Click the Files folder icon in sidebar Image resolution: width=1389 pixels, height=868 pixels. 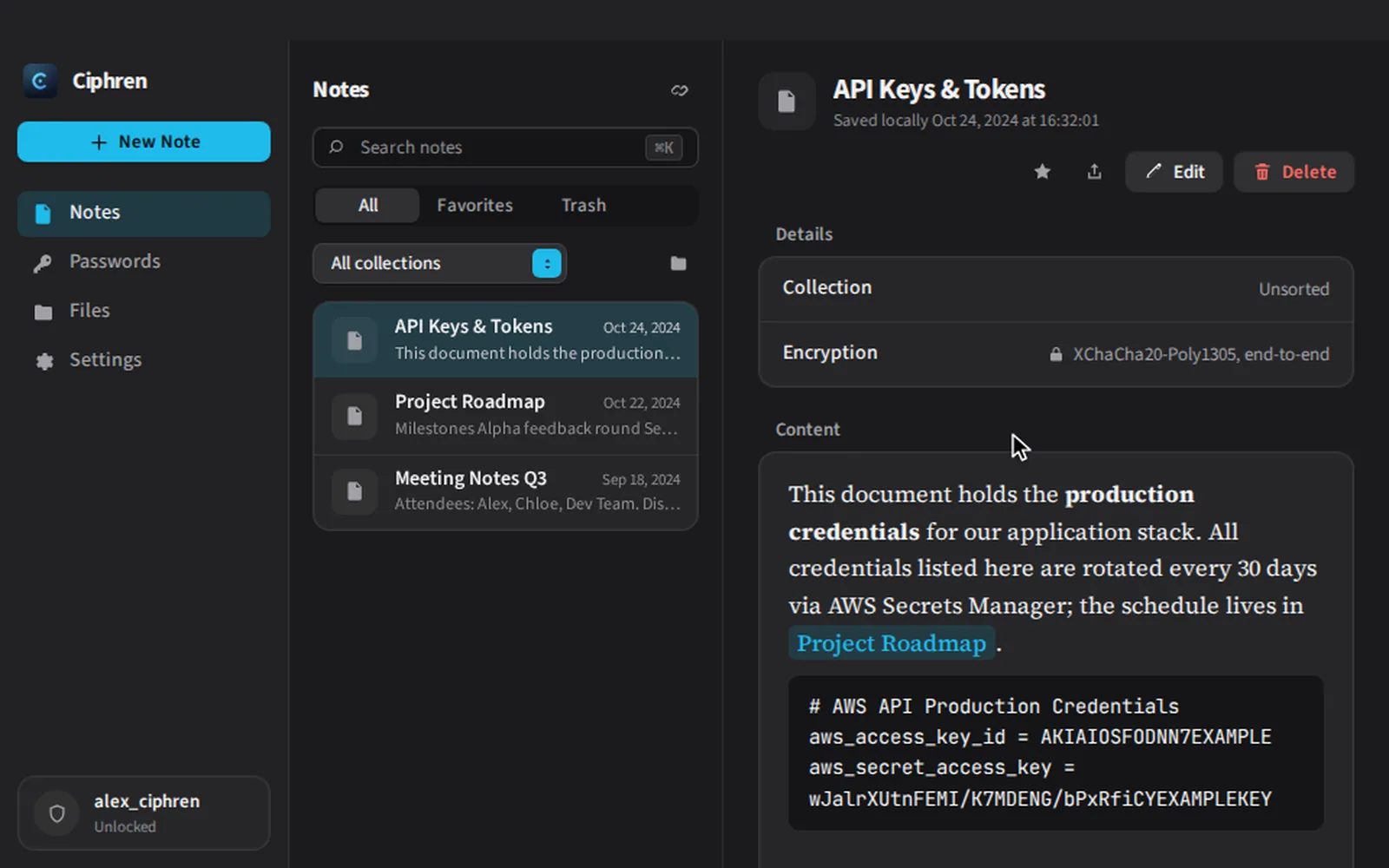coord(43,312)
